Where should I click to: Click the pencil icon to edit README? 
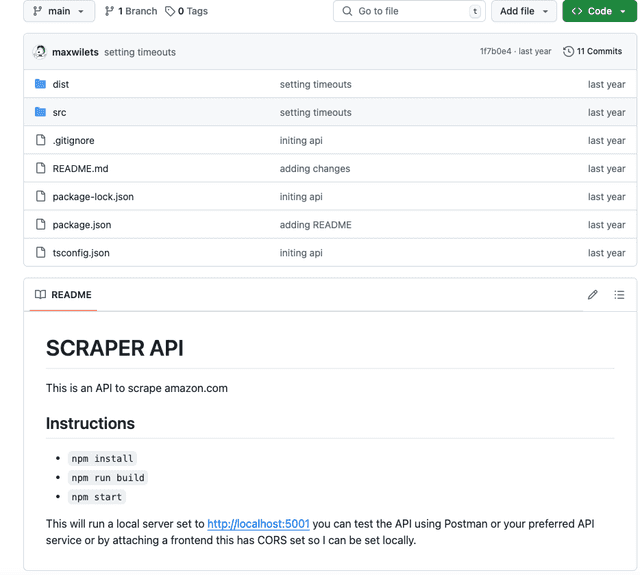click(x=593, y=295)
